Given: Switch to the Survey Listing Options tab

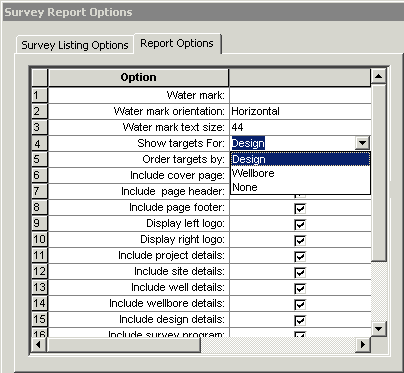Looking at the screenshot, I should tap(75, 45).
